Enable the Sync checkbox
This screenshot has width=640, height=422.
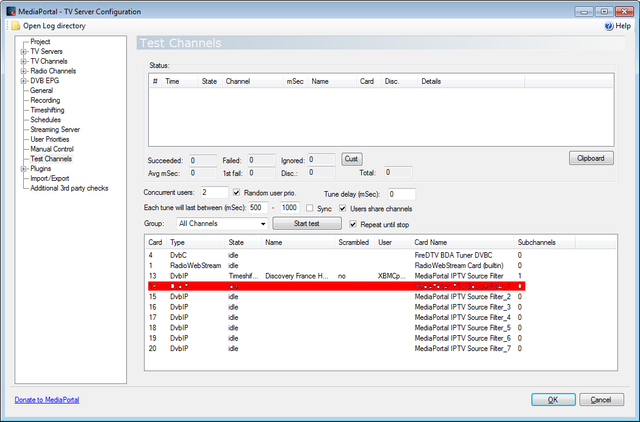click(309, 208)
